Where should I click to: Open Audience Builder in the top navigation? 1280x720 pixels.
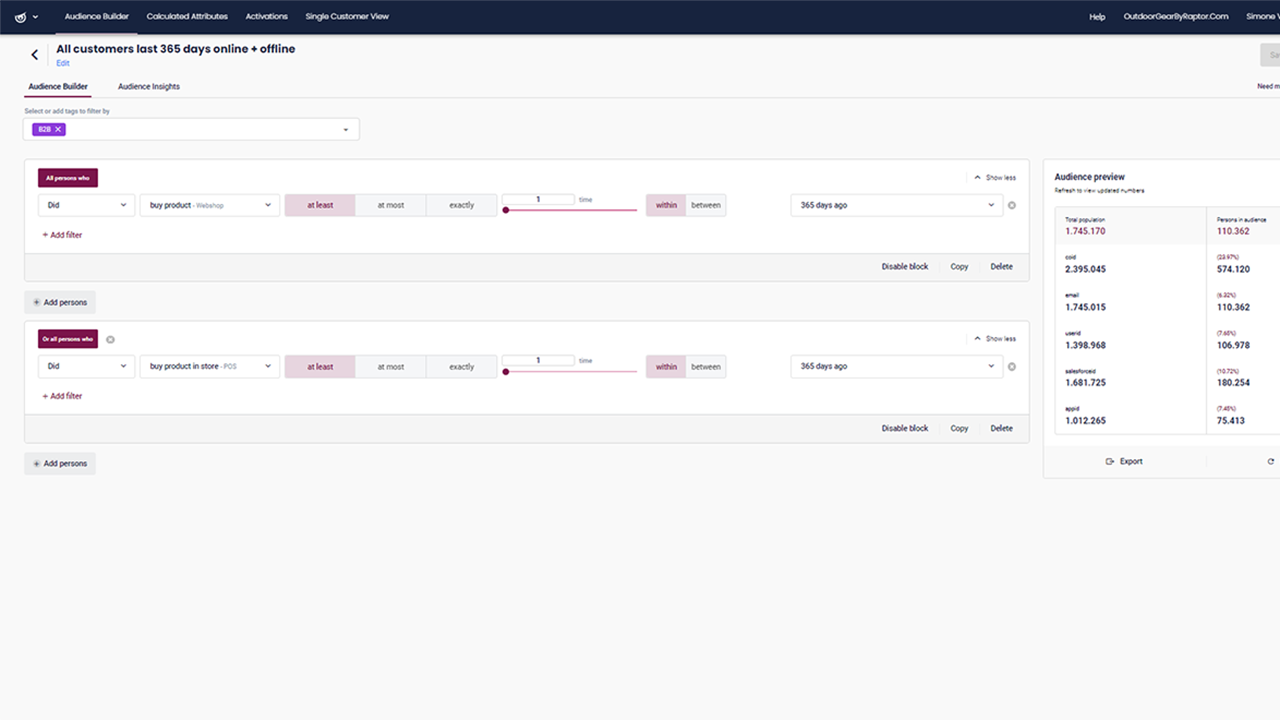click(96, 17)
